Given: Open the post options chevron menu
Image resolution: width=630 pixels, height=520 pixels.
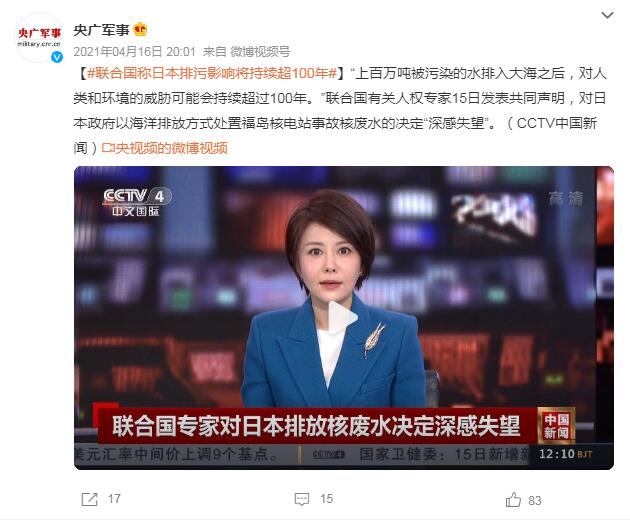Looking at the screenshot, I should [x=607, y=15].
